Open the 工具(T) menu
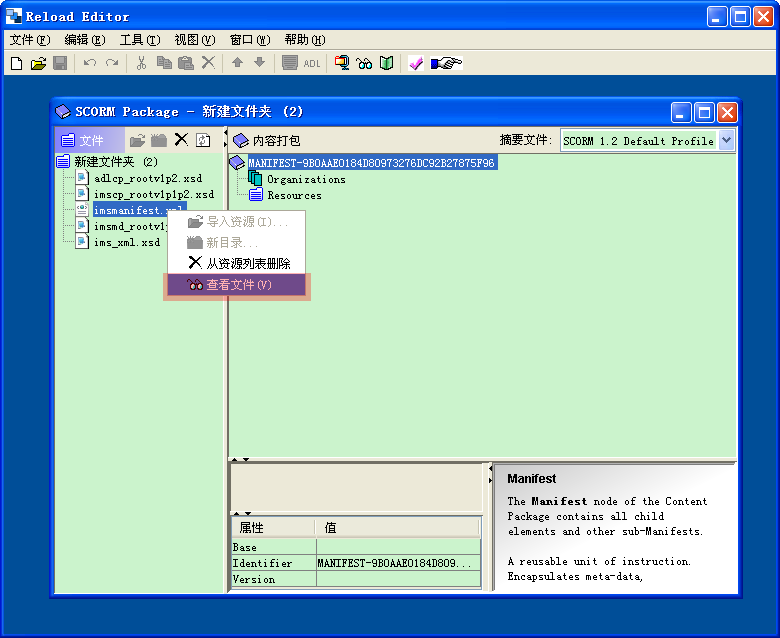 point(140,40)
